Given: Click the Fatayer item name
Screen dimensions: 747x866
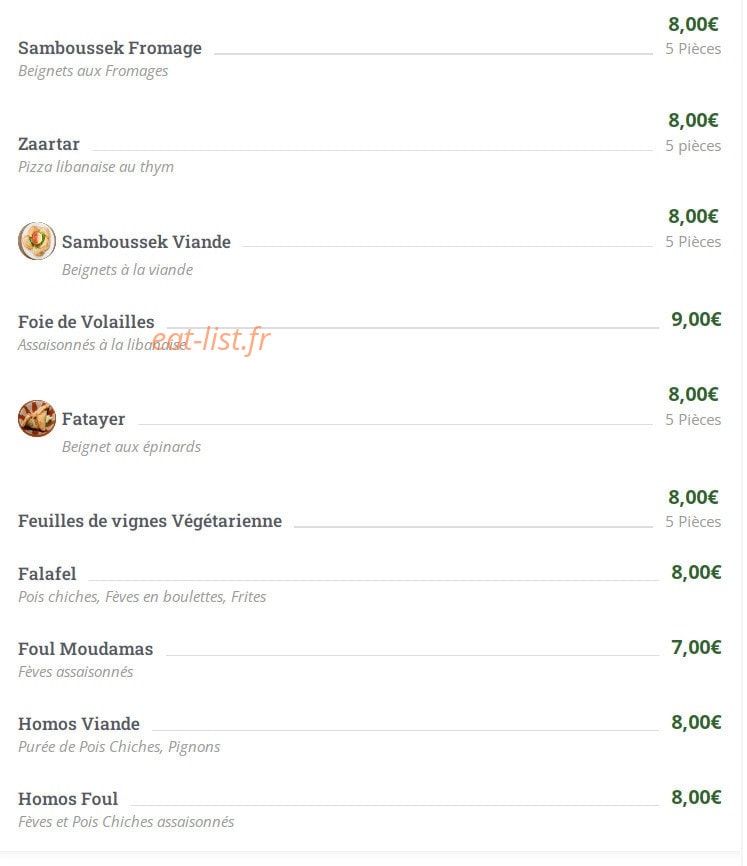Looking at the screenshot, I should [93, 419].
